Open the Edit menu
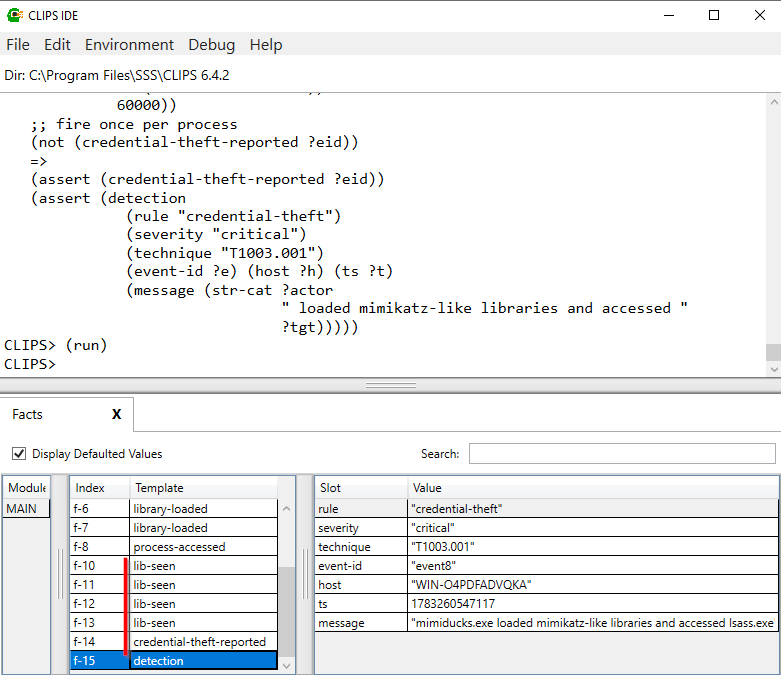 pos(57,45)
